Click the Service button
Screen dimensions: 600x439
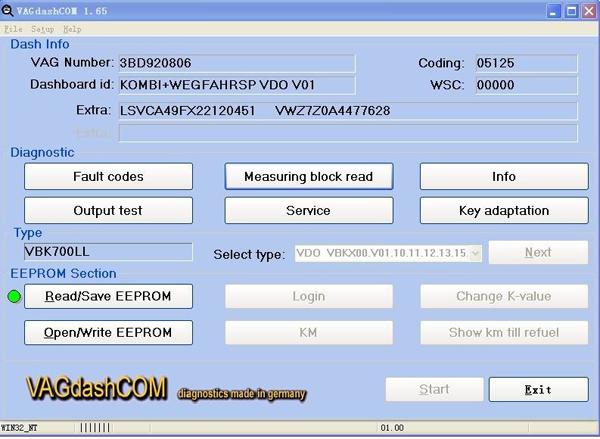[x=308, y=211]
